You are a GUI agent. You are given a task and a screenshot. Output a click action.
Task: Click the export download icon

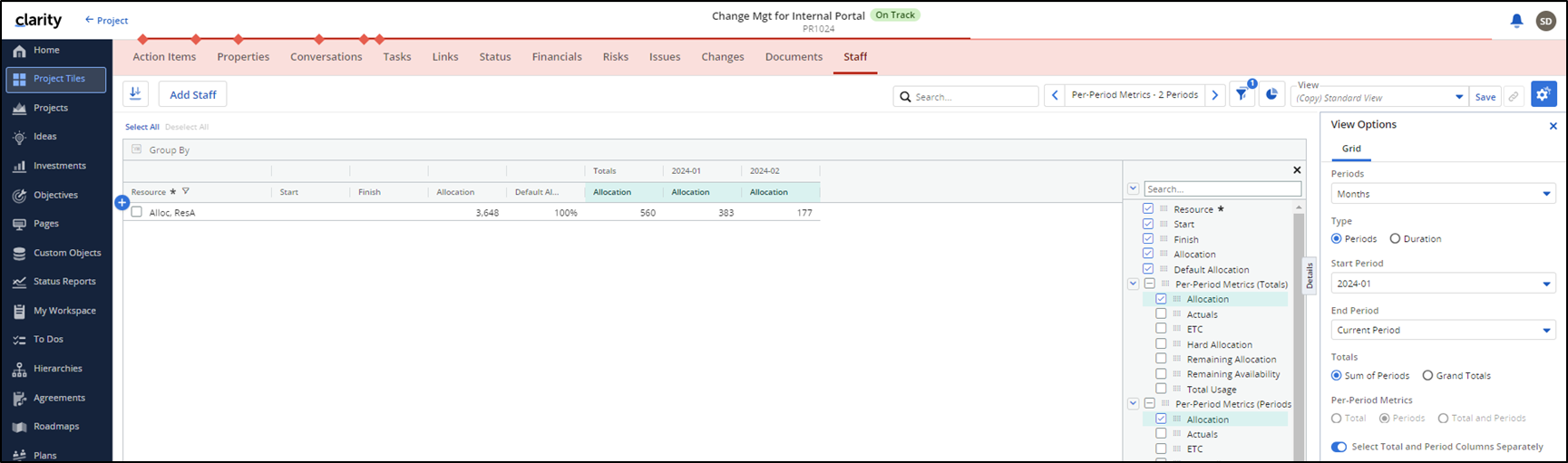coord(136,94)
